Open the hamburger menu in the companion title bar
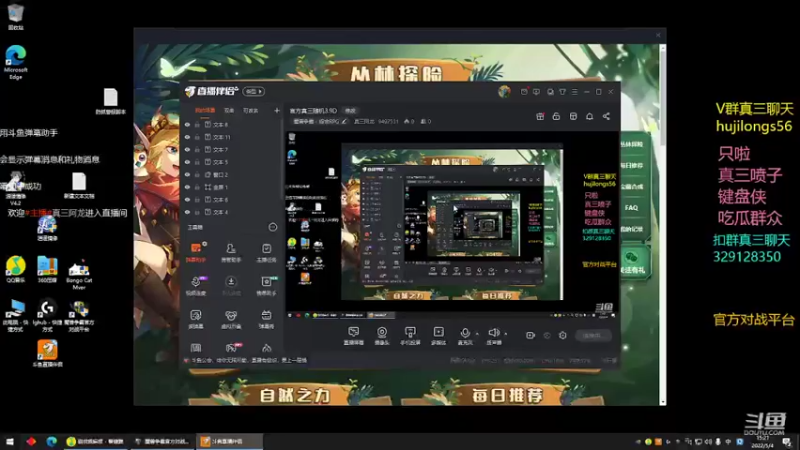800x450 pixels. [x=574, y=92]
